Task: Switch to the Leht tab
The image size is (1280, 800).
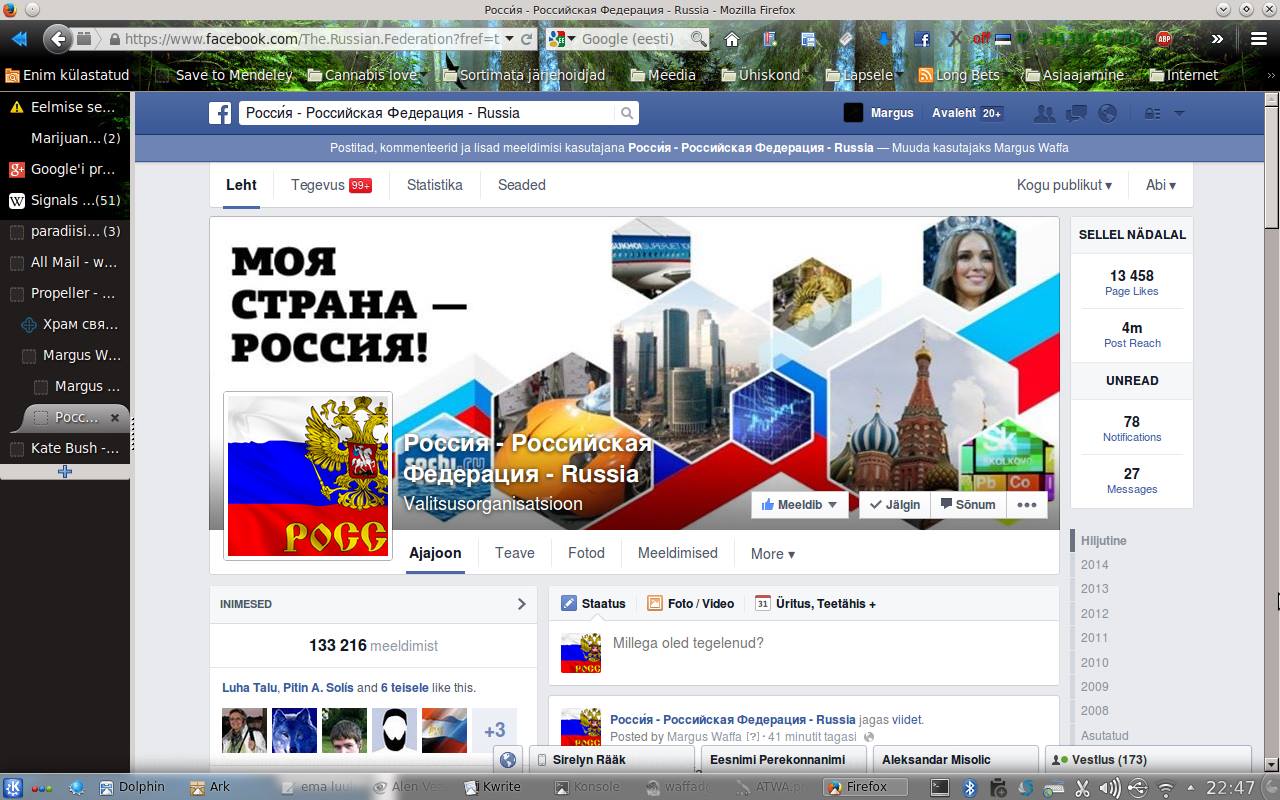Action: 241,185
